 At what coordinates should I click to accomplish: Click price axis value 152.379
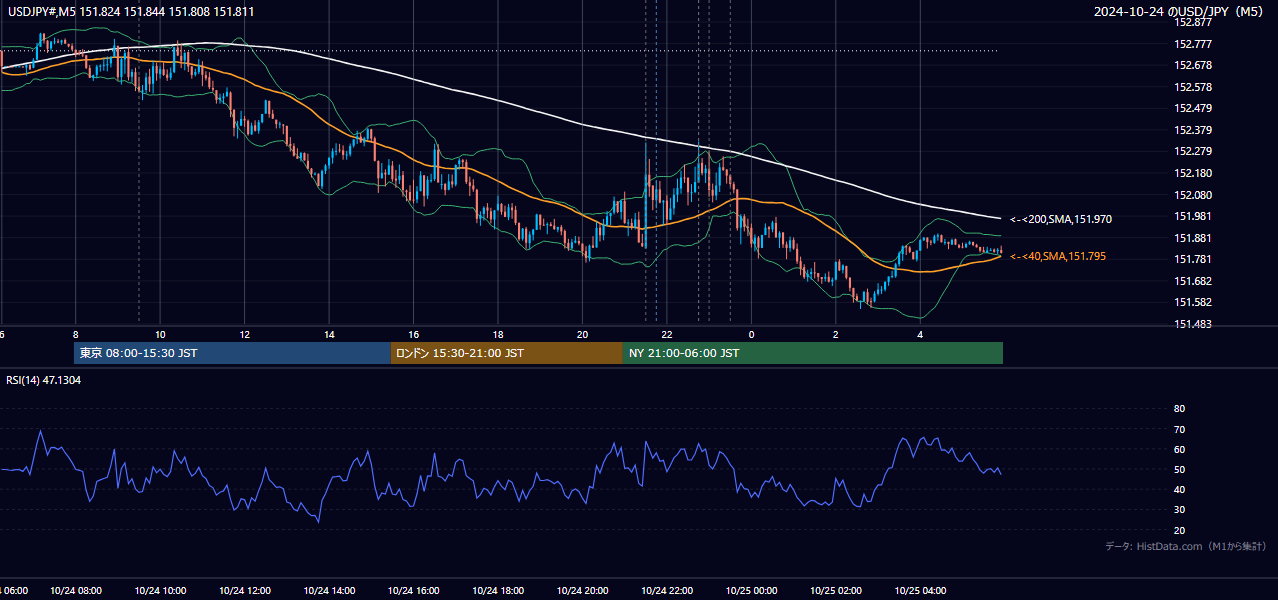tap(1194, 130)
